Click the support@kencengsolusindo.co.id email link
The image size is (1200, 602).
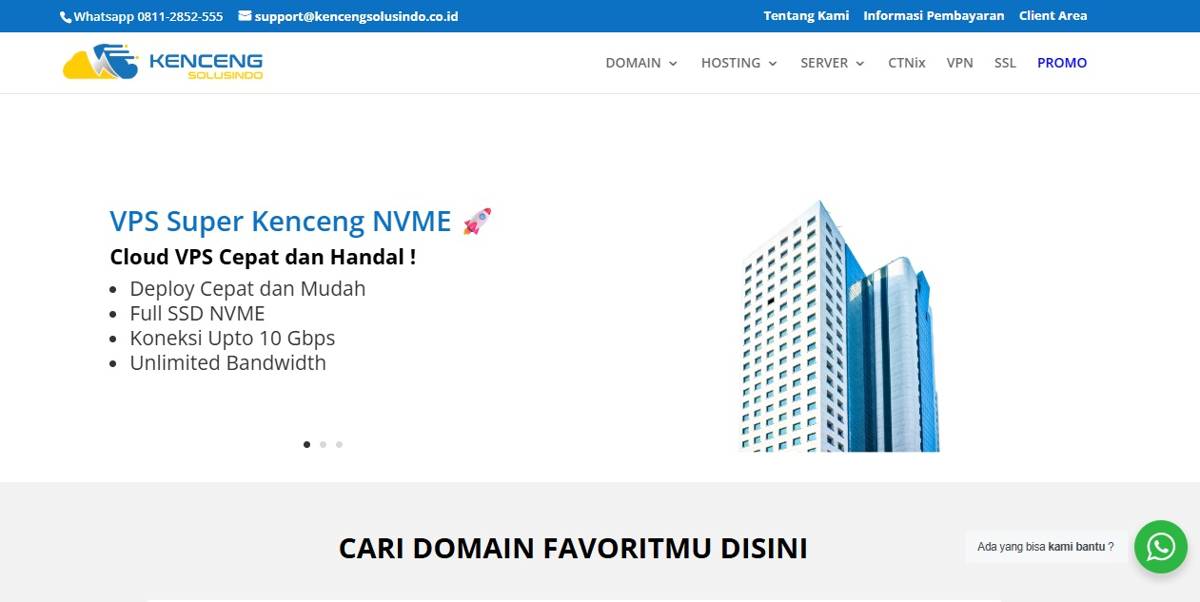click(356, 16)
